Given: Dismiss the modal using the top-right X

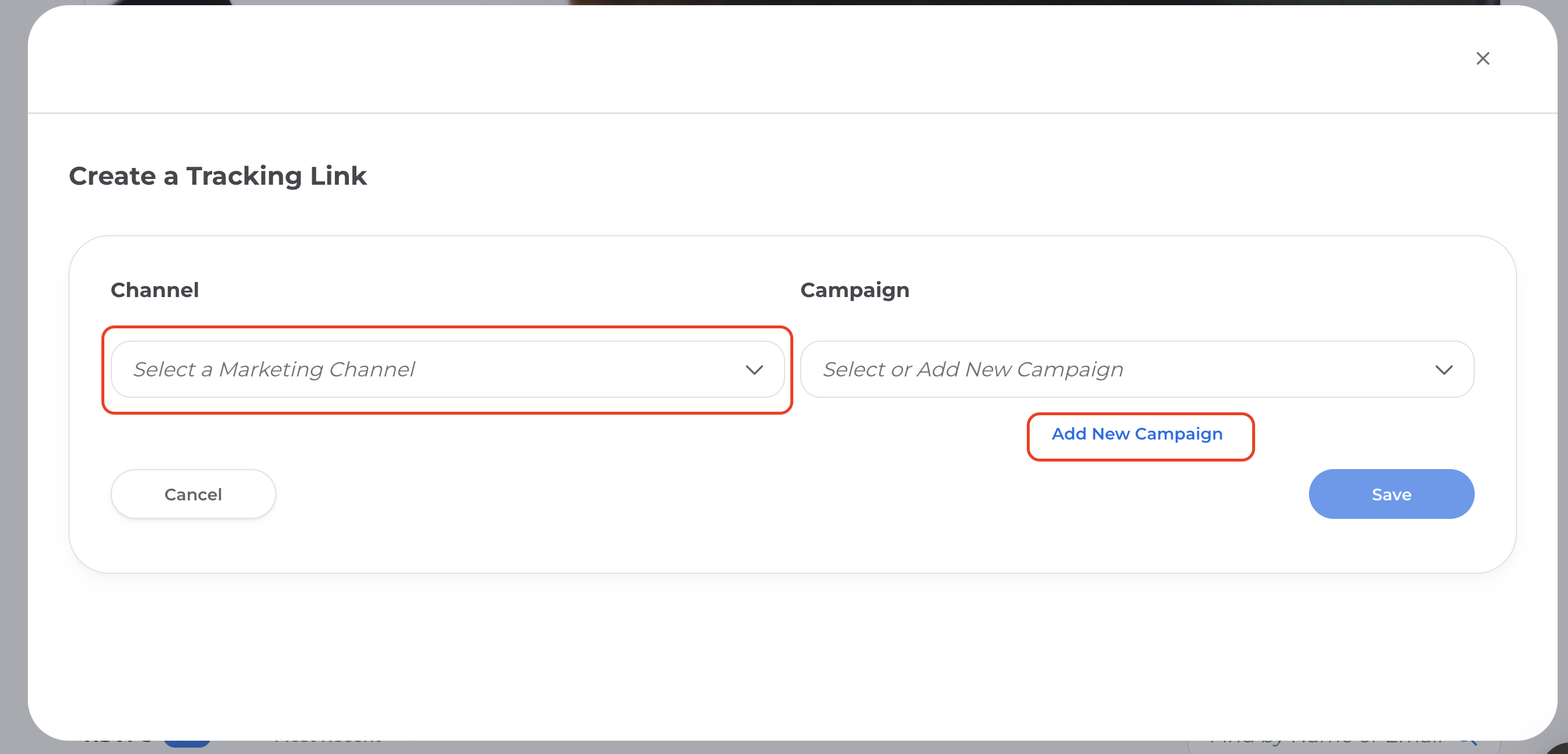Looking at the screenshot, I should click(1482, 58).
